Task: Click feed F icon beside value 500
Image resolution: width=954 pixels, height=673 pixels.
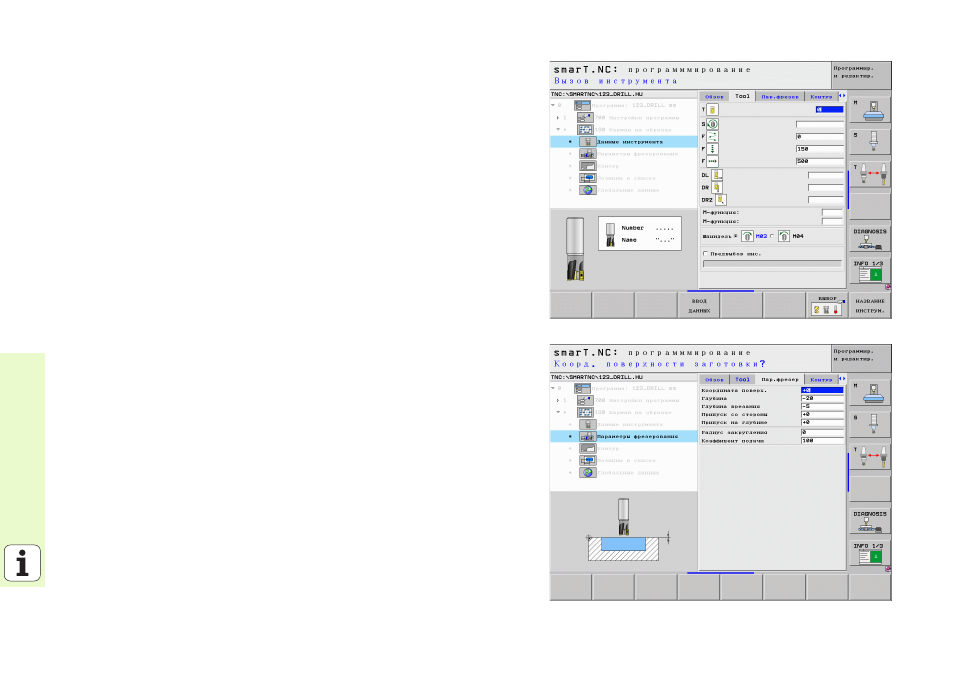Action: point(712,161)
